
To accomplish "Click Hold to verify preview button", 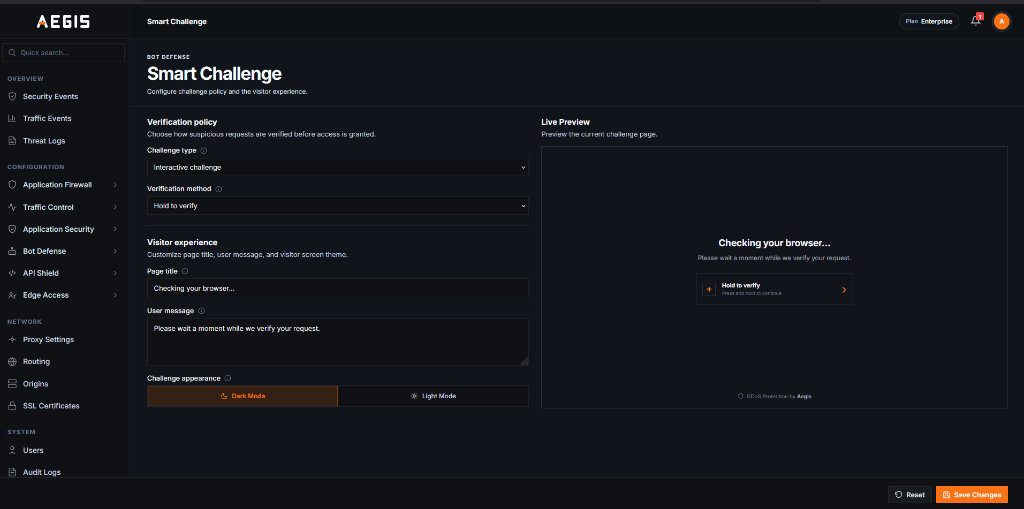I will click(x=774, y=289).
